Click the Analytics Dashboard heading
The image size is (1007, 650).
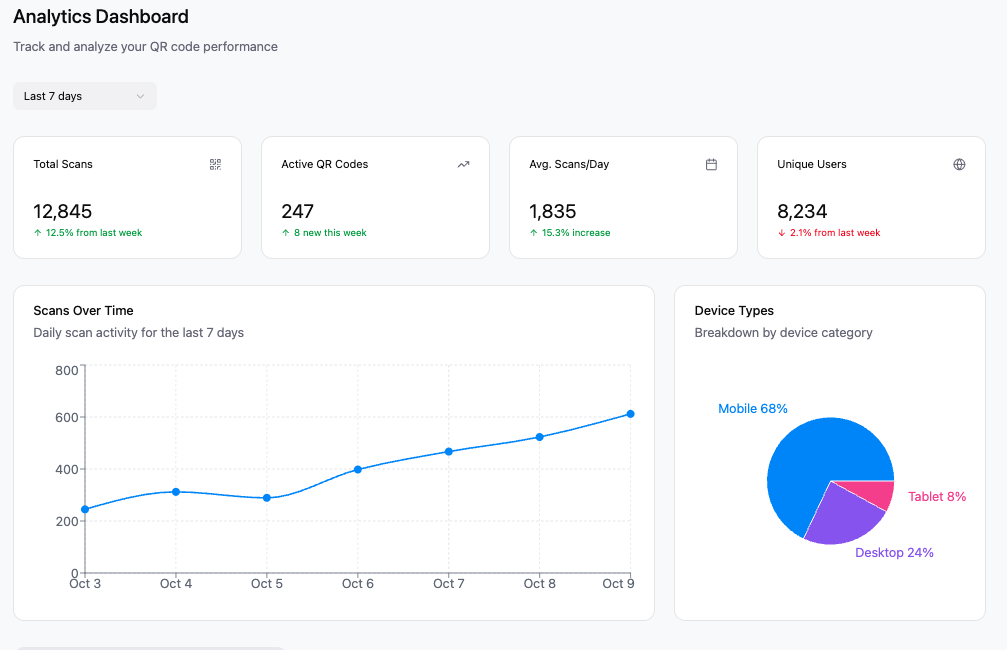point(100,17)
